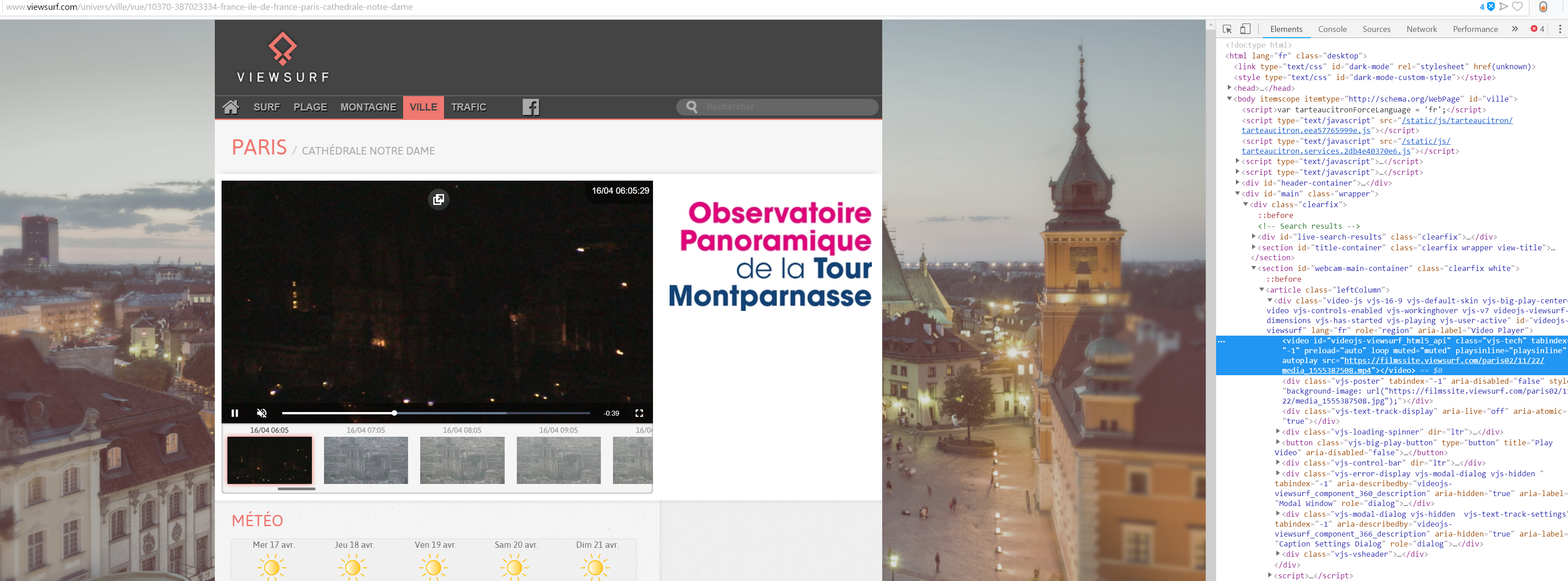Switch to the Elements tab

1286,29
